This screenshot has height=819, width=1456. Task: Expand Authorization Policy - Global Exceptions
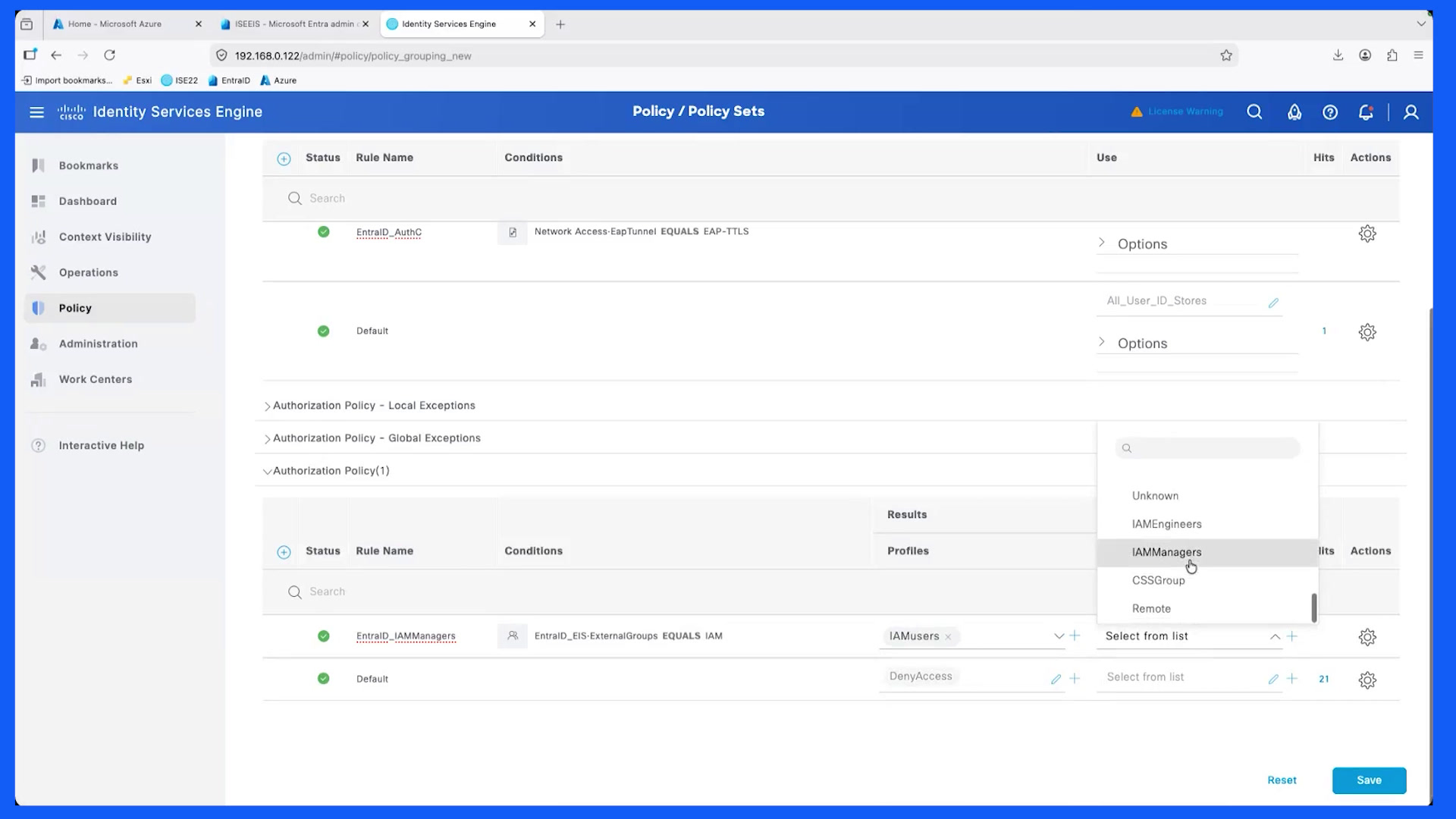click(267, 439)
